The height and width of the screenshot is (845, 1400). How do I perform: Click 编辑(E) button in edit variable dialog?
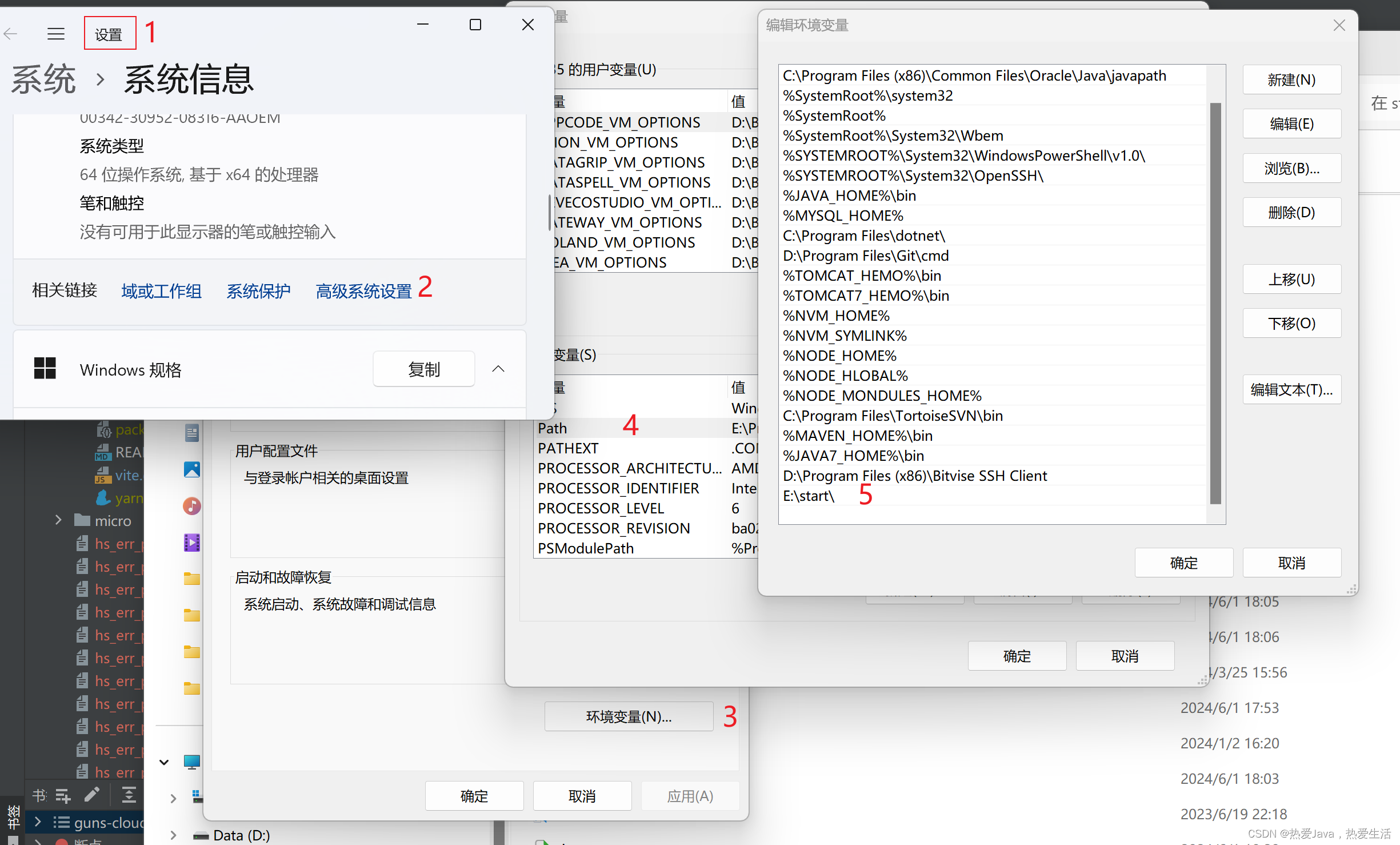(1291, 123)
